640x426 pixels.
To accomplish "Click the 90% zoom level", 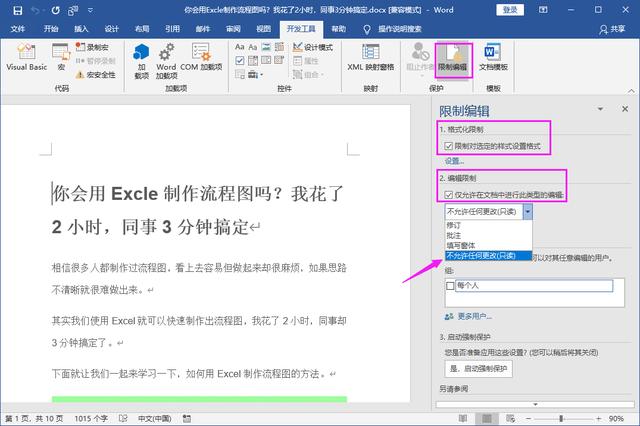I will point(616,418).
